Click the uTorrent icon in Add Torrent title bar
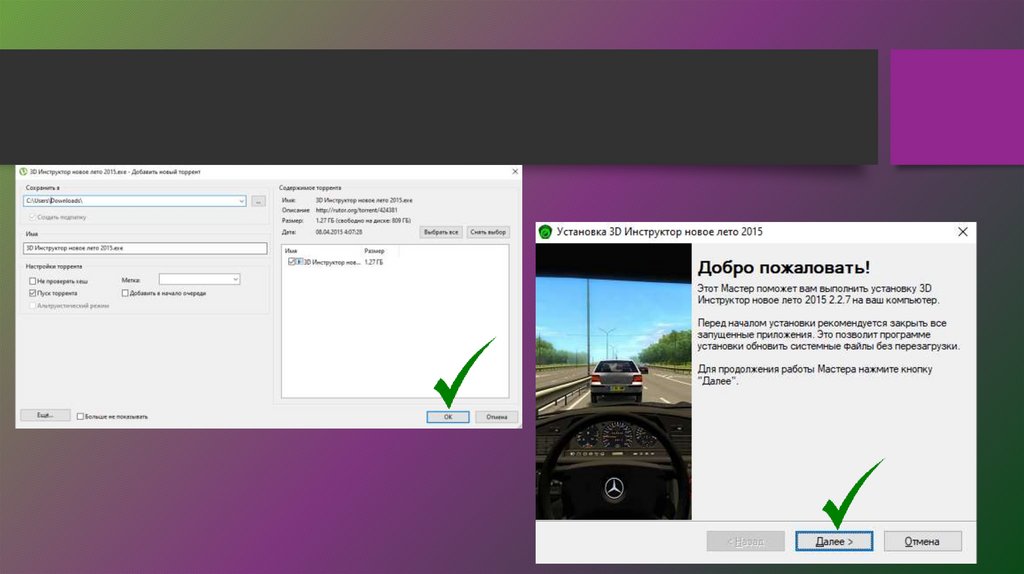 24,172
